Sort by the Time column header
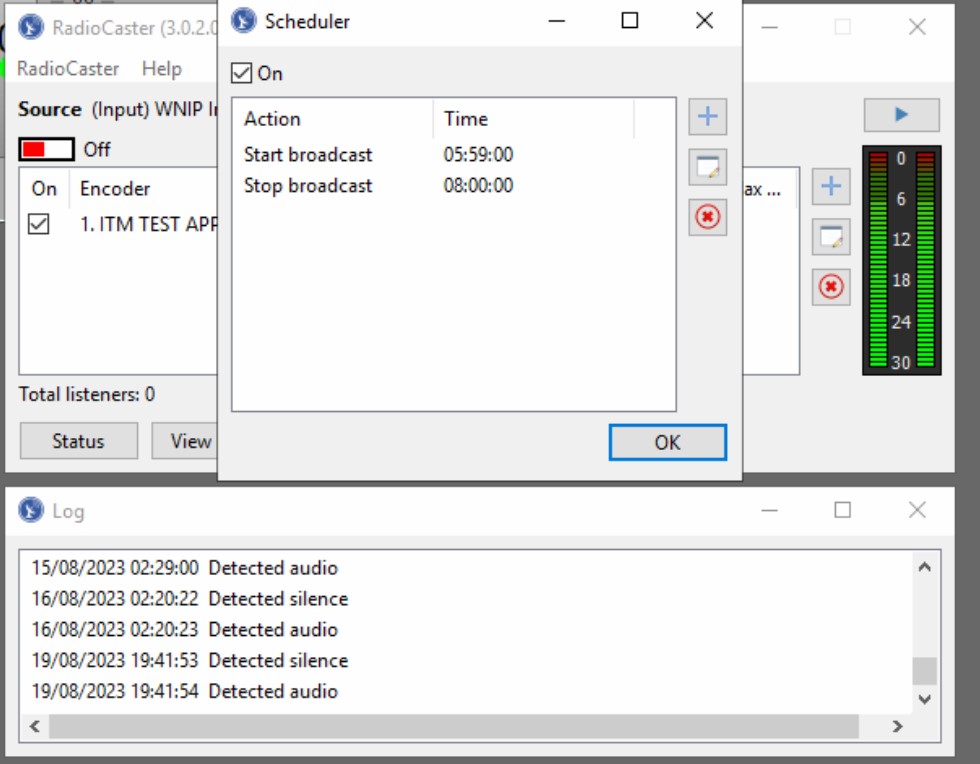 533,119
